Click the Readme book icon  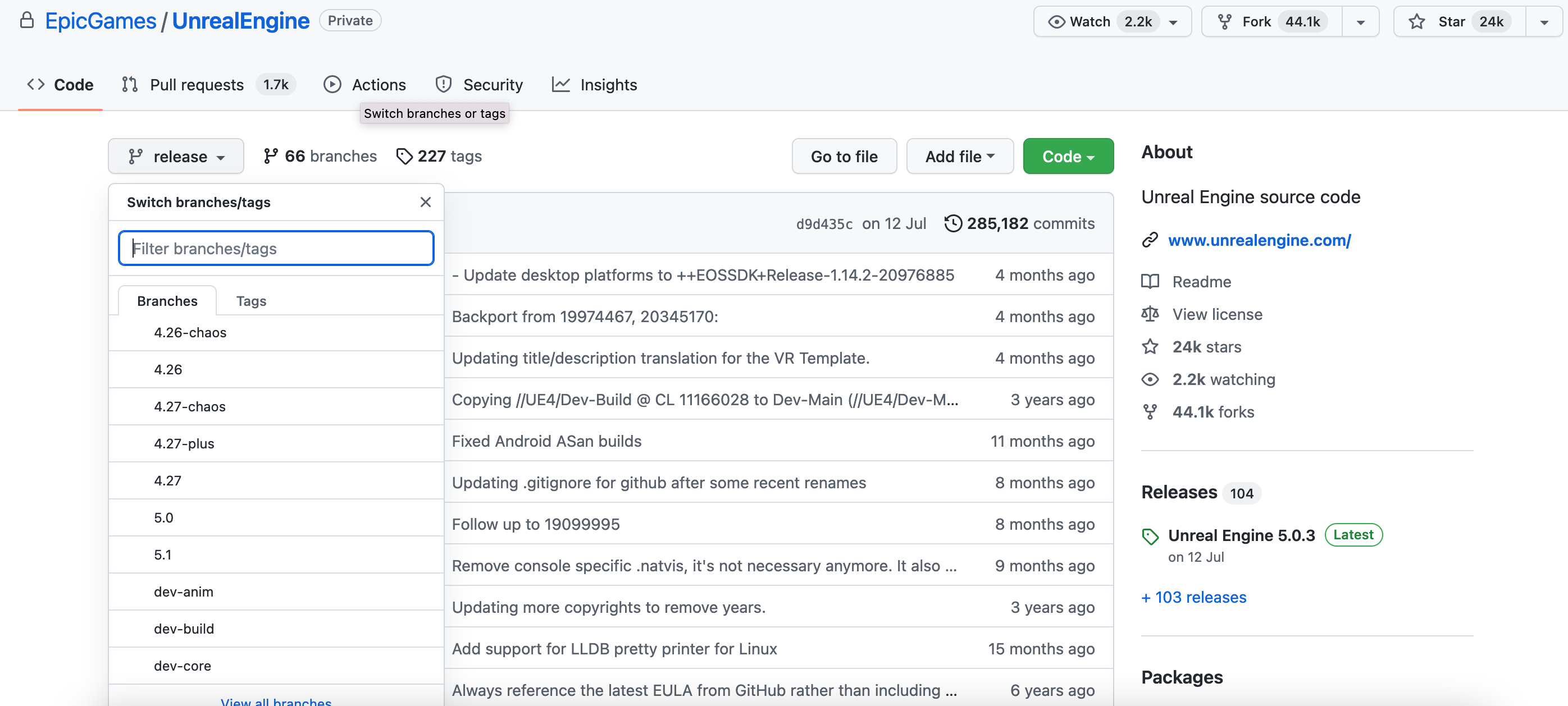pyautogui.click(x=1150, y=282)
